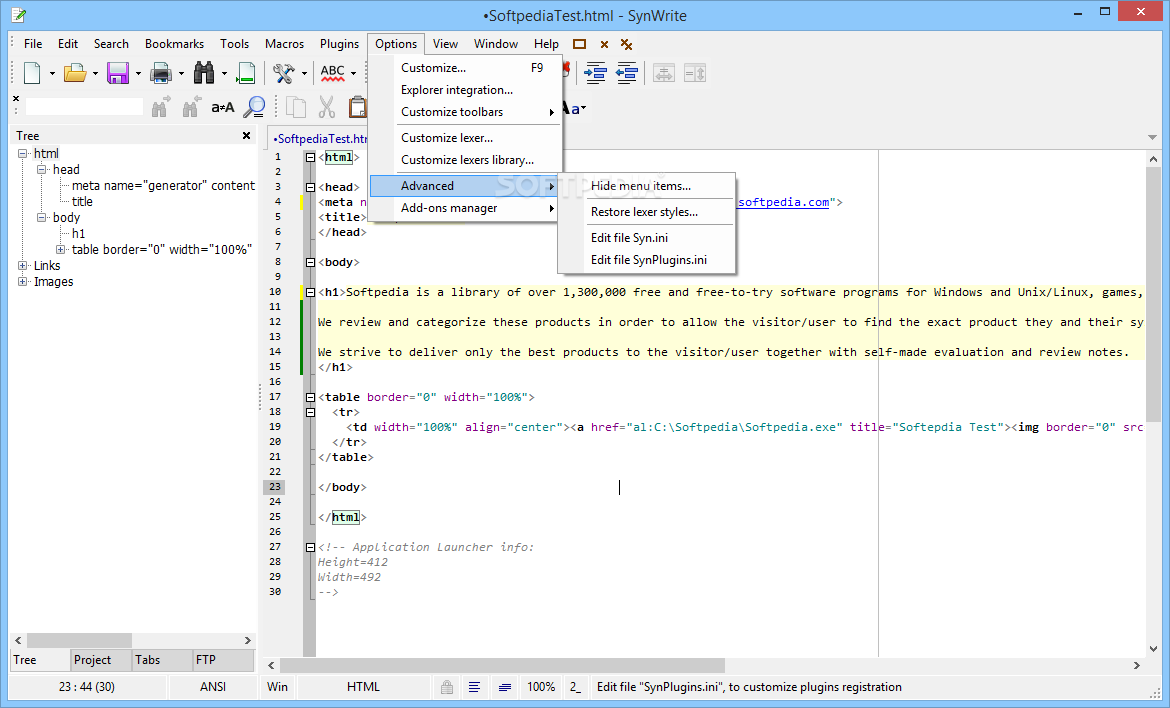The image size is (1170, 708).
Task: Choose Restore lexer styles...
Action: [648, 212]
